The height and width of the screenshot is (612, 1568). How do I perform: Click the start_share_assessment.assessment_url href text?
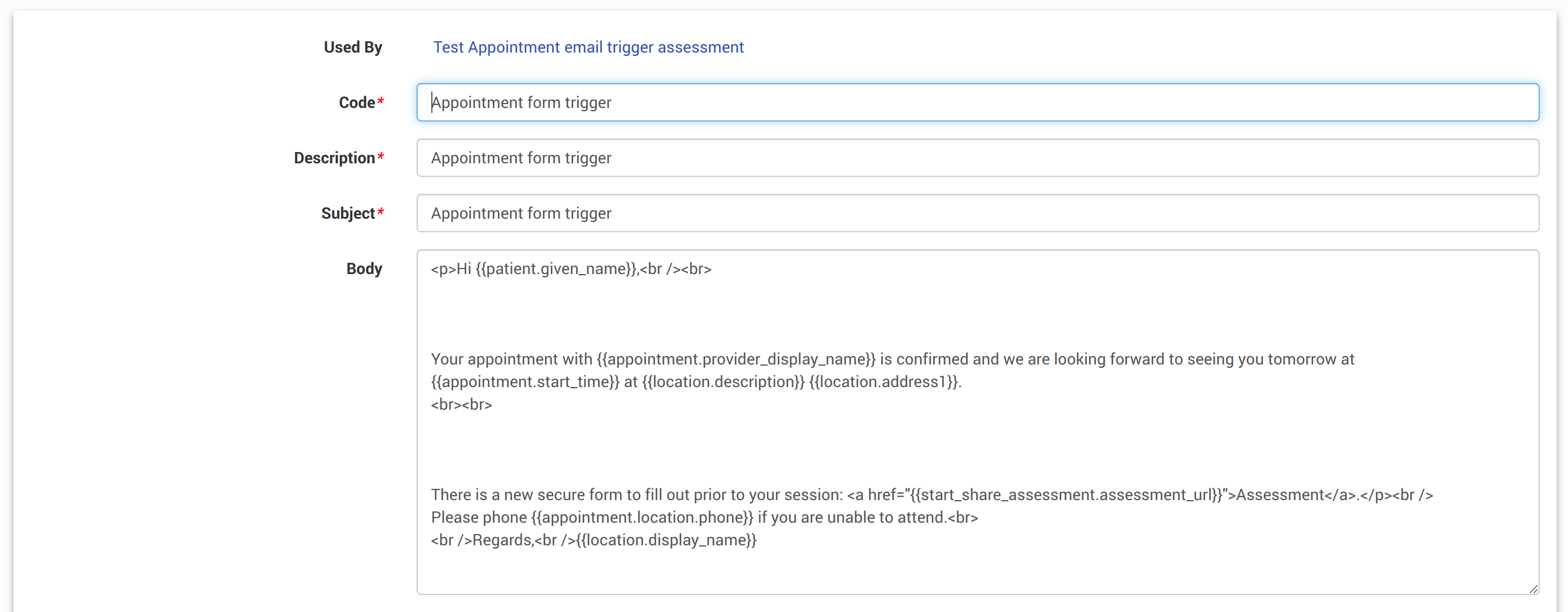point(1065,494)
